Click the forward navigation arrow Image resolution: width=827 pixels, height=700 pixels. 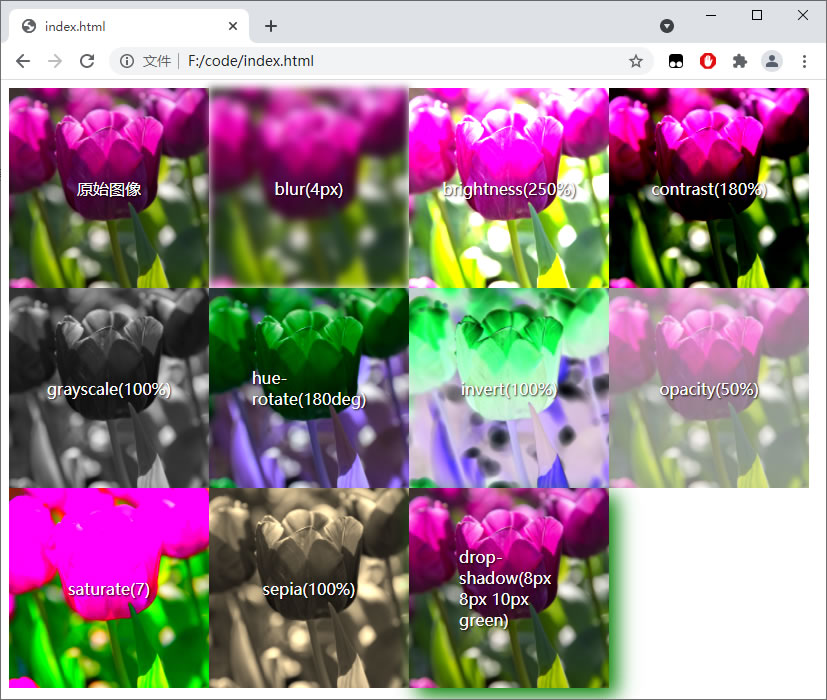pos(55,61)
